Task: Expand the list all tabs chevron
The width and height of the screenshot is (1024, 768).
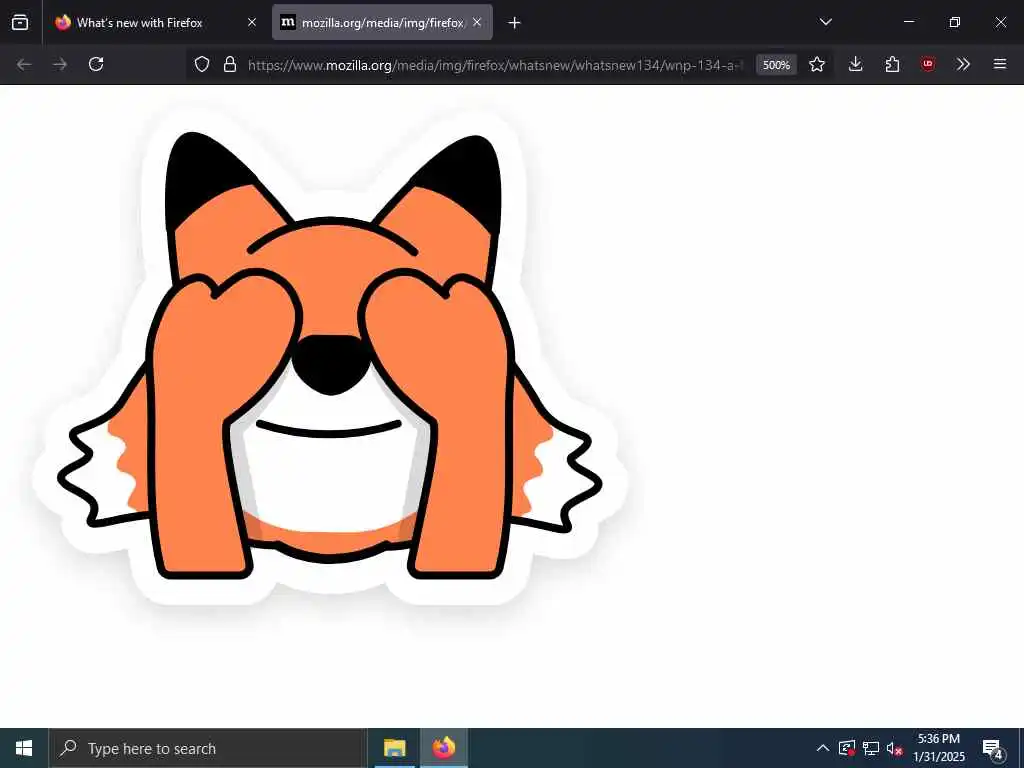Action: click(x=825, y=22)
